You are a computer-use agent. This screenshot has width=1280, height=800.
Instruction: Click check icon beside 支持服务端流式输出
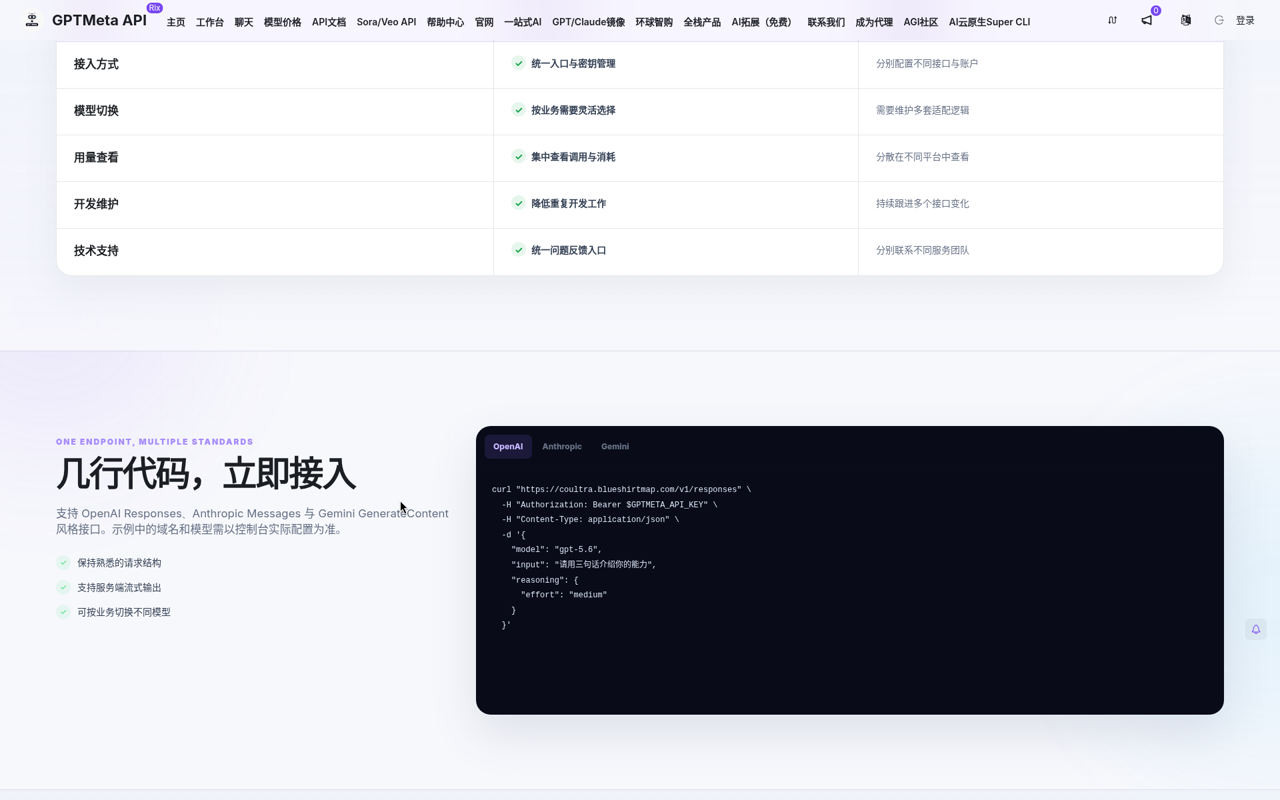click(x=63, y=587)
